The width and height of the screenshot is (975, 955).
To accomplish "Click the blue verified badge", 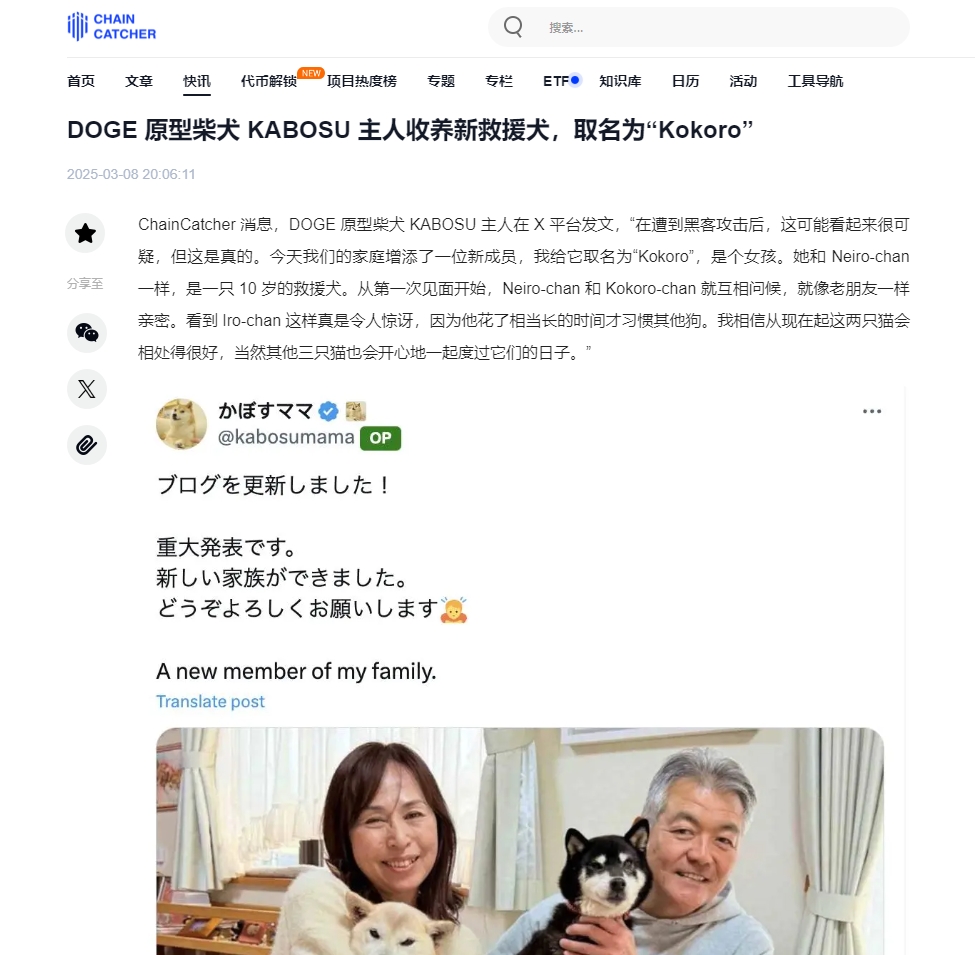I will [x=328, y=411].
